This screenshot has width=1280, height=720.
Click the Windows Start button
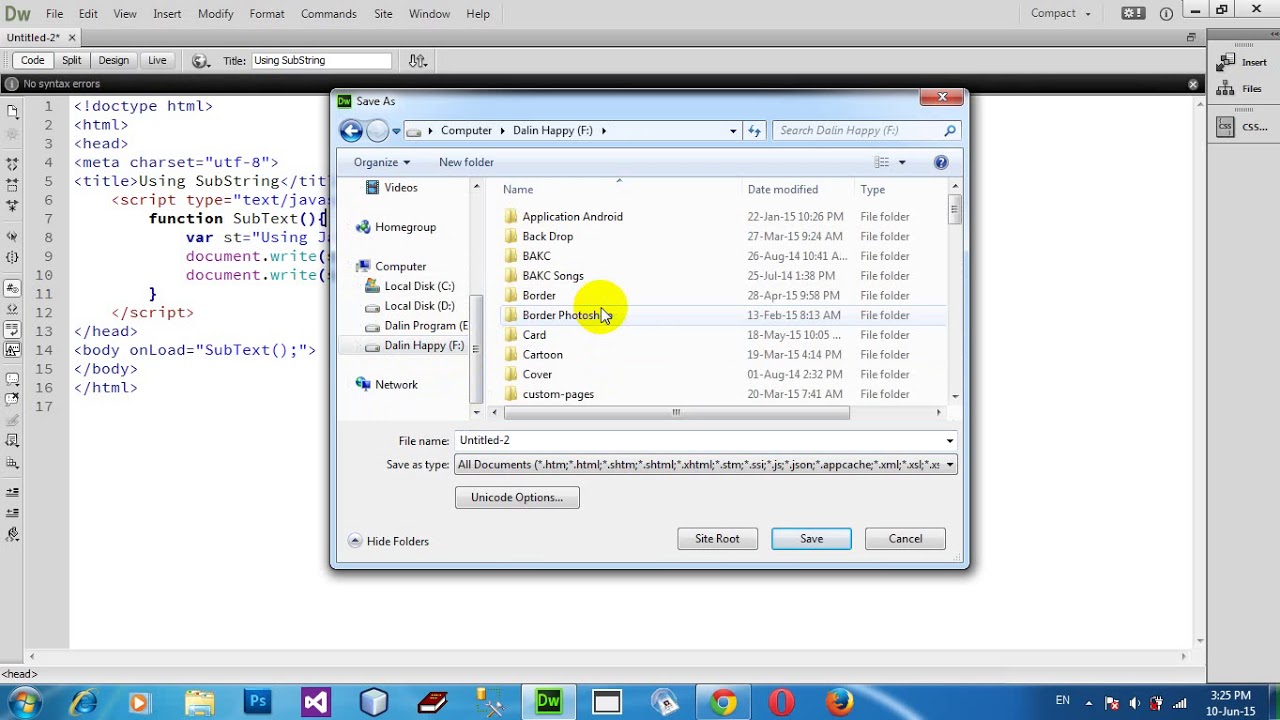click(25, 702)
